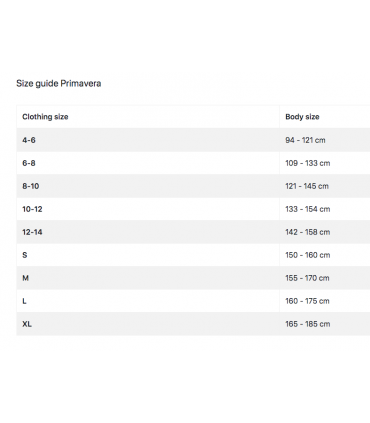Screen dimensions: 370x423
Task: Select the Clothing size column header
Action: point(45,117)
